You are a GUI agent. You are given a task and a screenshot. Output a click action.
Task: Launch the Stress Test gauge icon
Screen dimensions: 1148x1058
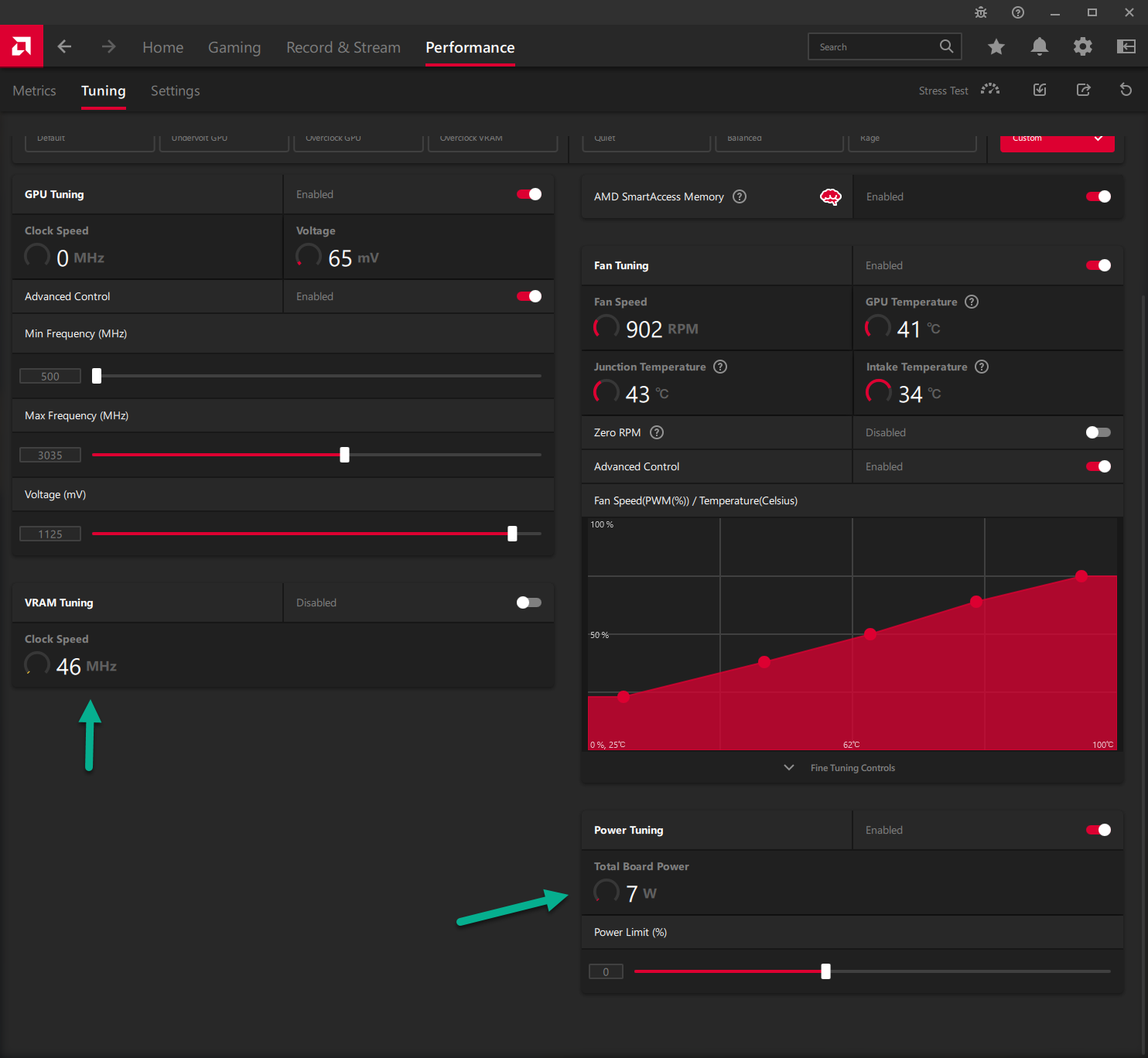(990, 90)
